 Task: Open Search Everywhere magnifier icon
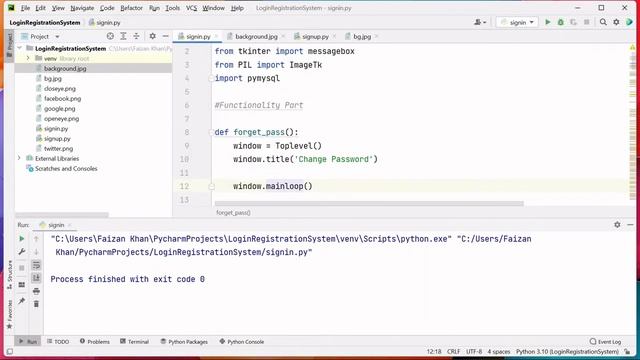[x=603, y=22]
